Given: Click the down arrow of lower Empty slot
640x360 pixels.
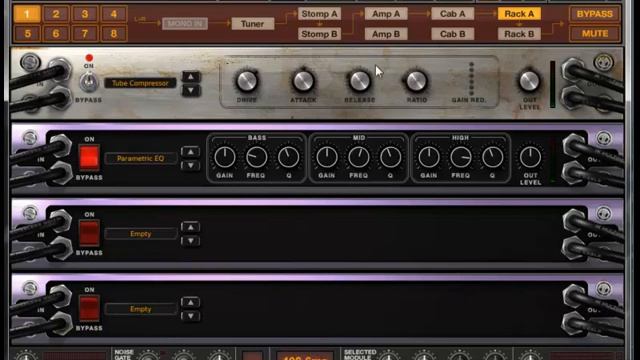Looking at the screenshot, I should coord(191,316).
